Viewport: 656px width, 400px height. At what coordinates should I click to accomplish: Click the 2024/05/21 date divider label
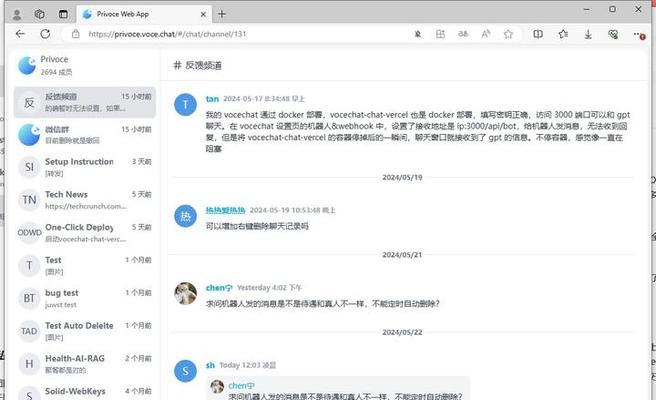point(402,255)
